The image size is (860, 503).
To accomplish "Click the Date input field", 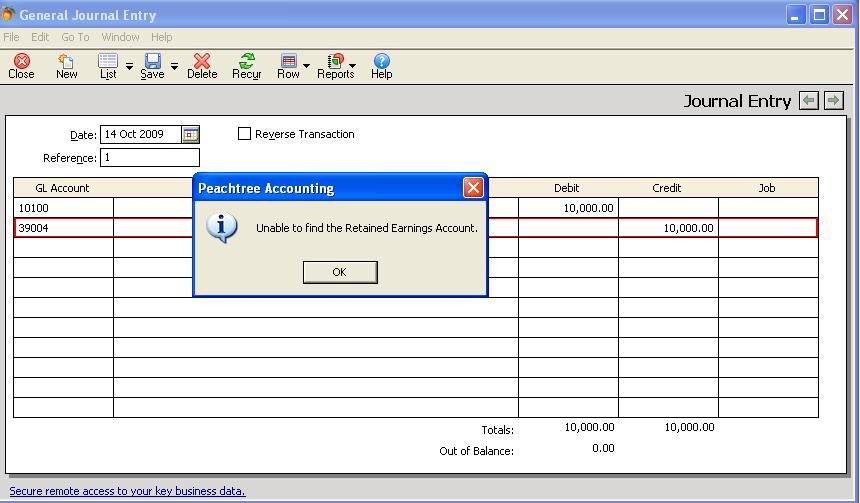I will [141, 134].
